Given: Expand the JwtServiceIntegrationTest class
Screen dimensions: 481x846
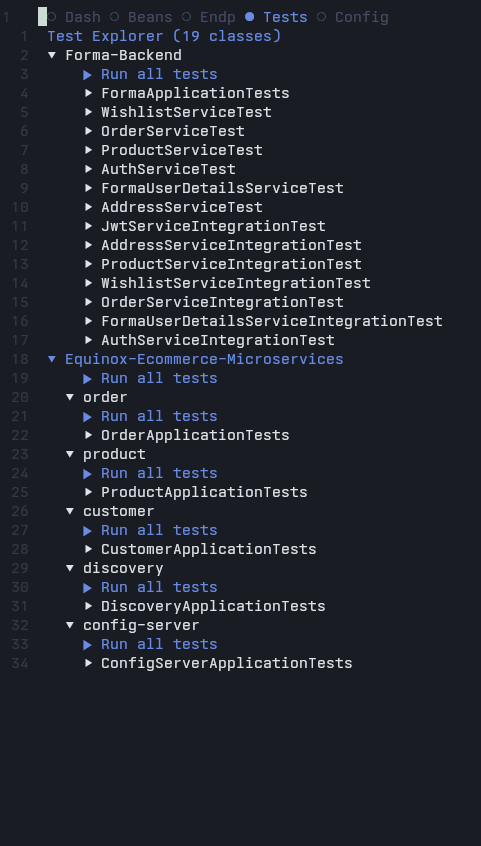Looking at the screenshot, I should point(89,226).
